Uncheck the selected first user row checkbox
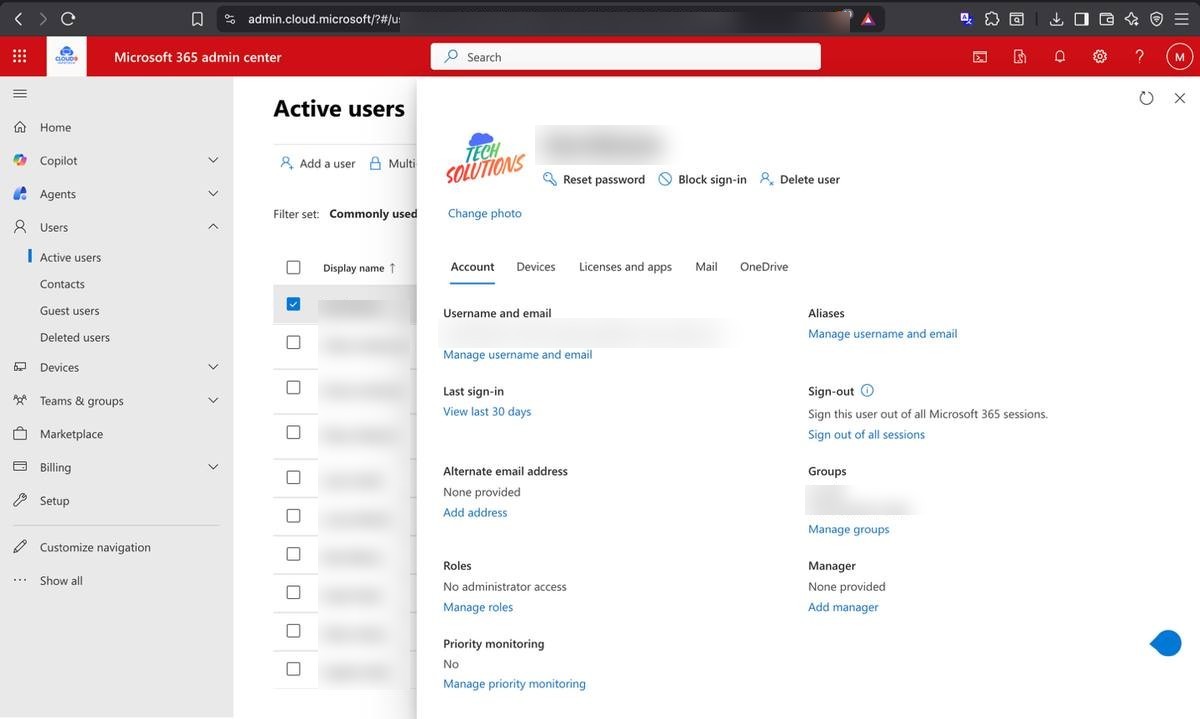Image resolution: width=1200 pixels, height=719 pixels. 293,303
